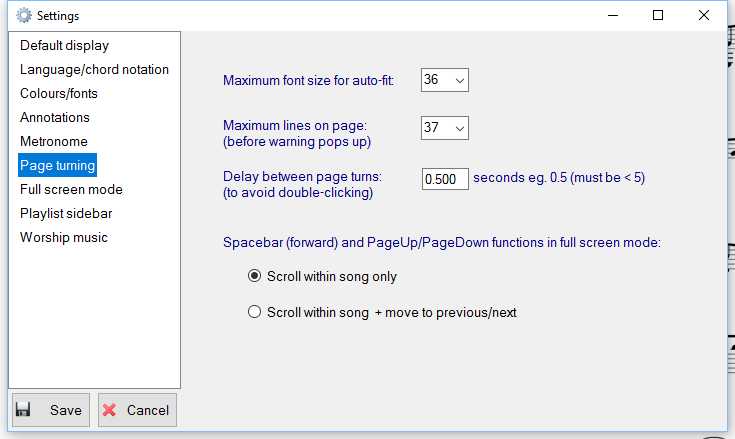The height and width of the screenshot is (439, 735).
Task: Click the Save button
Action: 51,410
